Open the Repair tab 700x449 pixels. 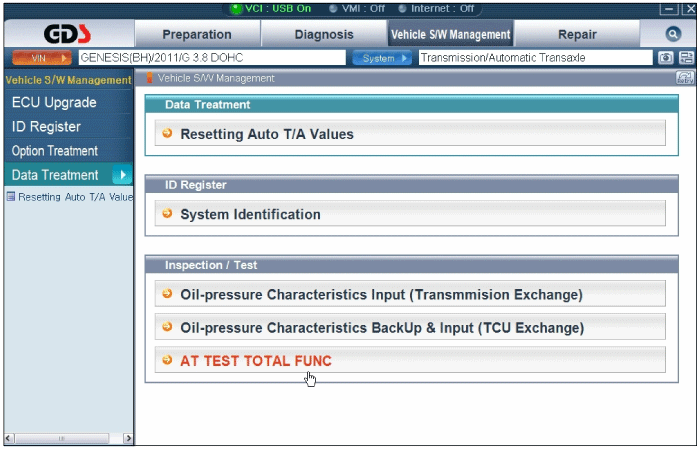coord(577,34)
